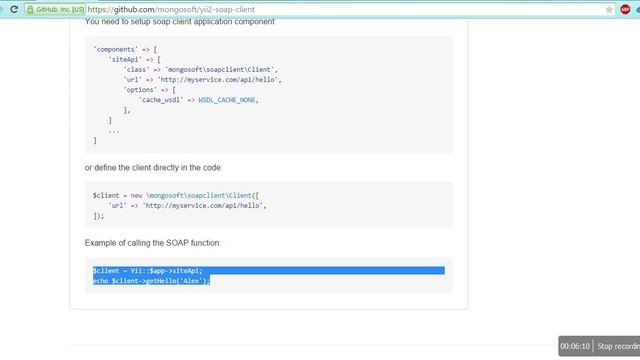Viewport: 640px width, 360px height.
Task: Click the github.com URL in the address bar
Action: click(171, 9)
